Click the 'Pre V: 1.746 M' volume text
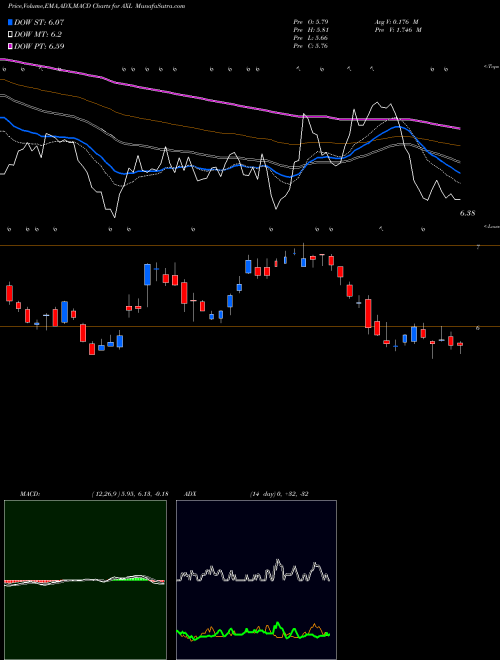Screen dimensions: 500x660 tap(397, 30)
